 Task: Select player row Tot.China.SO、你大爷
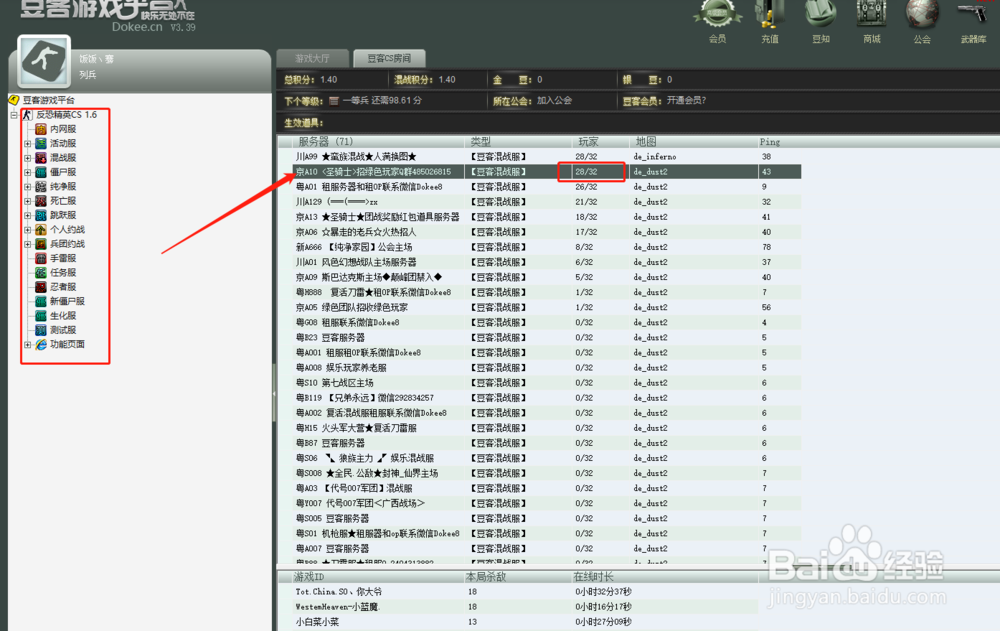tap(525, 592)
